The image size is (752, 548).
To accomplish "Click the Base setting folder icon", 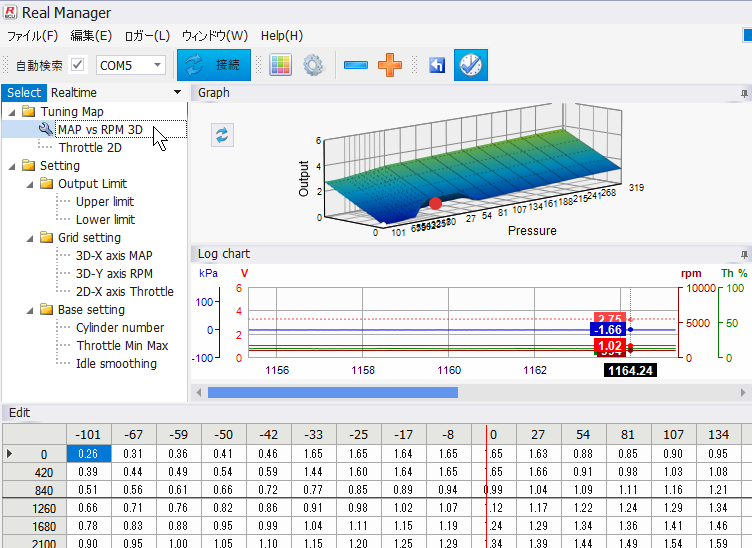I will pyautogui.click(x=47, y=309).
